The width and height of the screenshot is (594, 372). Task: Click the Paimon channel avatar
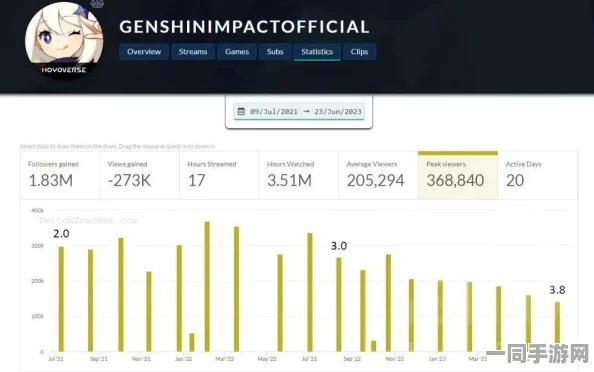[64, 41]
